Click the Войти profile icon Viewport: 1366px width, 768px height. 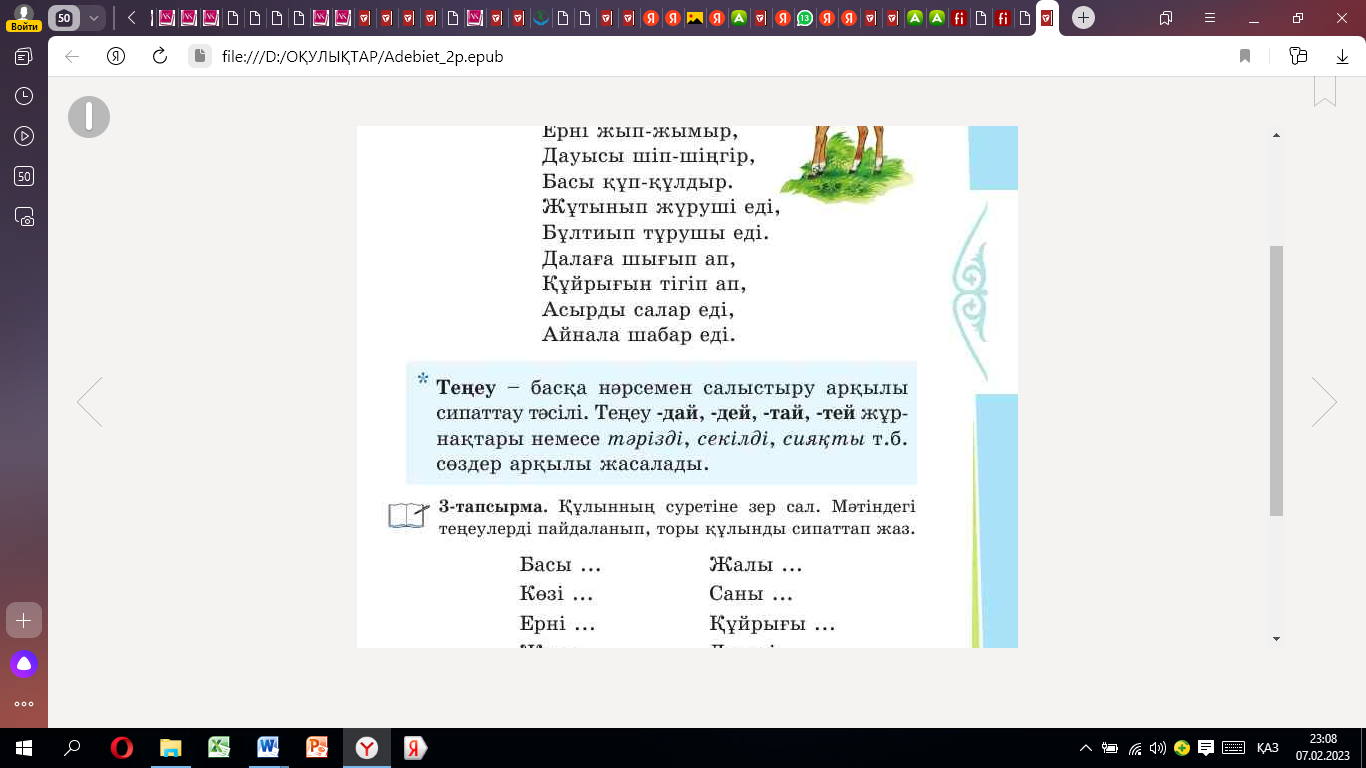pos(23,18)
